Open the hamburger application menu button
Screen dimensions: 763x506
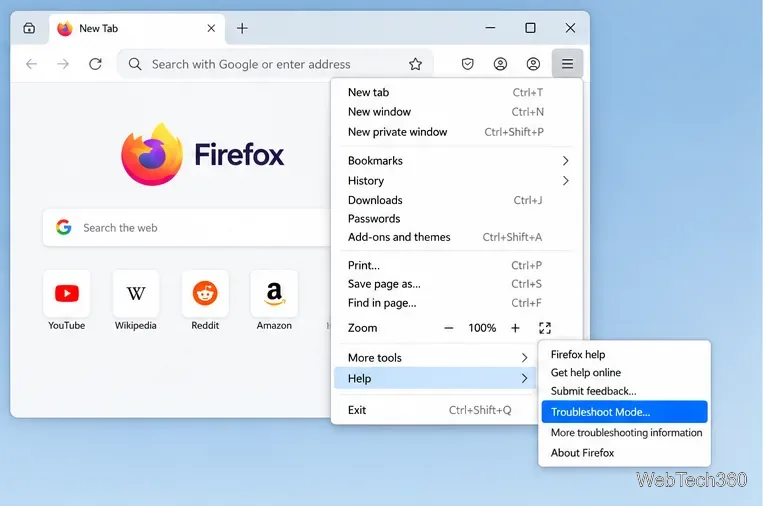click(x=567, y=64)
